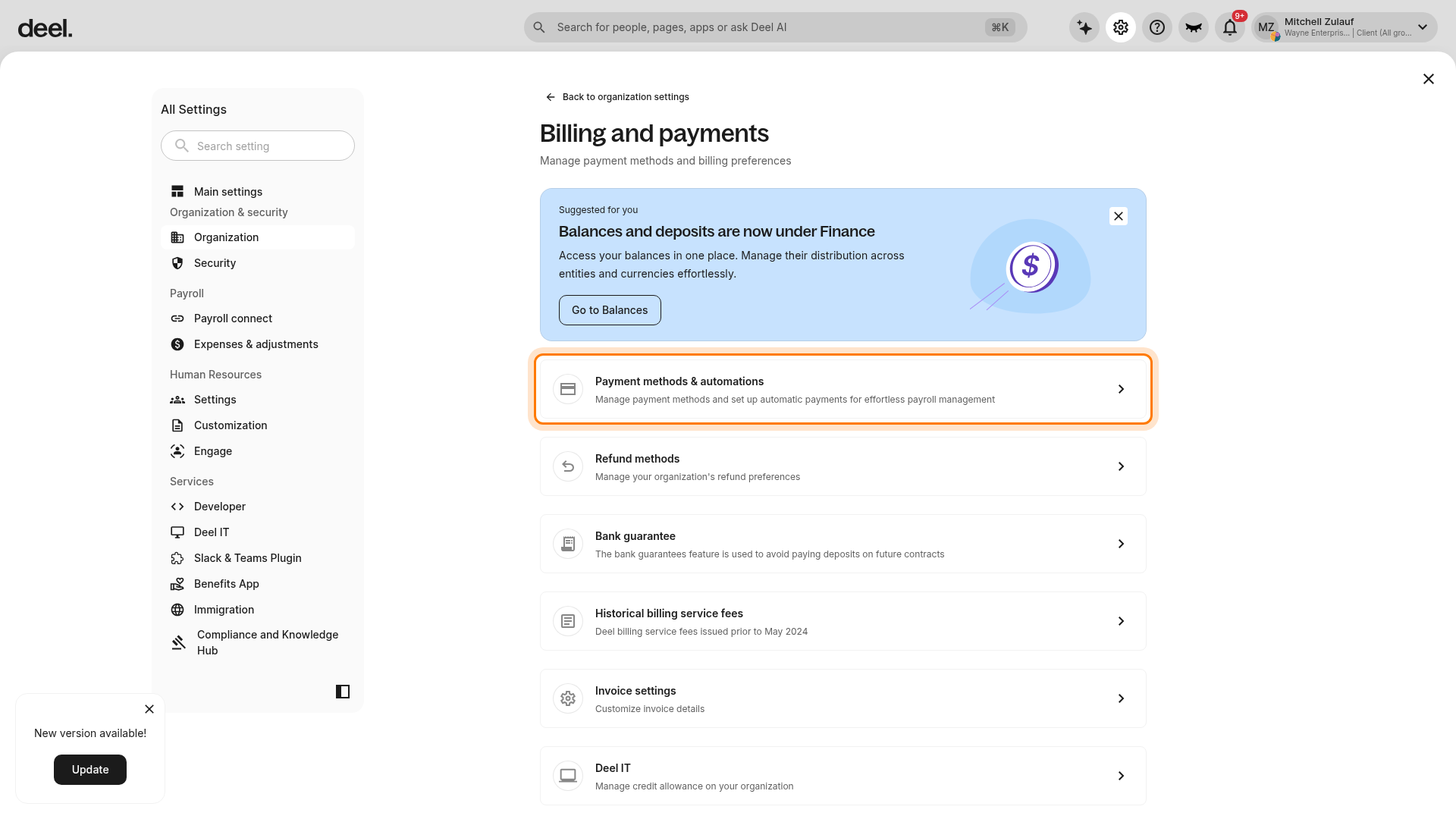Open Engage settings
Screen dimensions: 1456x819
258,451
